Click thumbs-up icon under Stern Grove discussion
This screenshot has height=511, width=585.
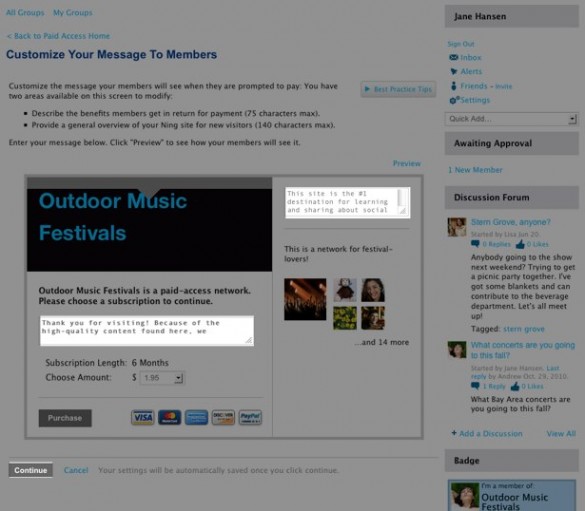[520, 244]
